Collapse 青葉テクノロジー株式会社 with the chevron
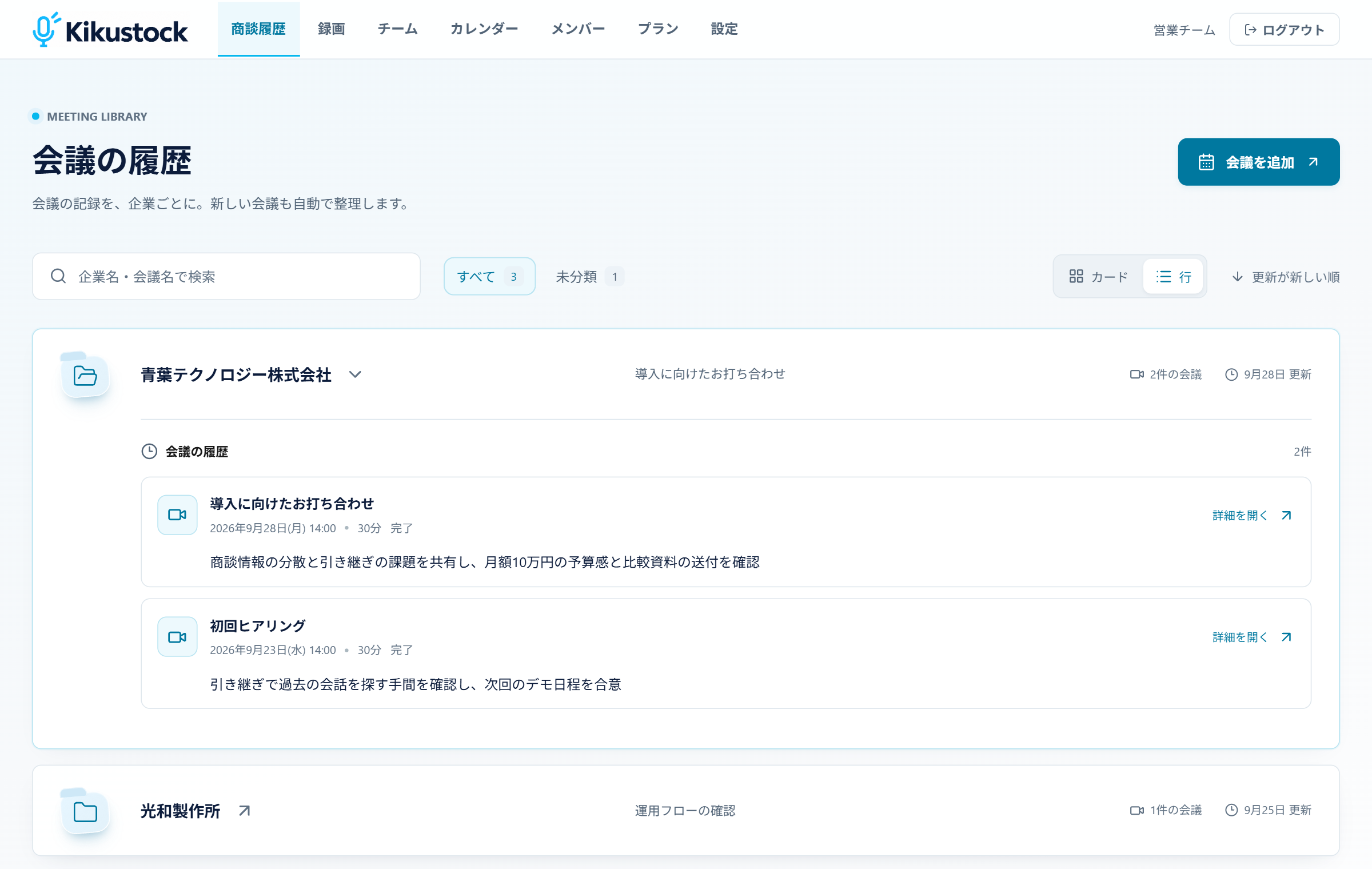The image size is (1372, 869). click(355, 374)
